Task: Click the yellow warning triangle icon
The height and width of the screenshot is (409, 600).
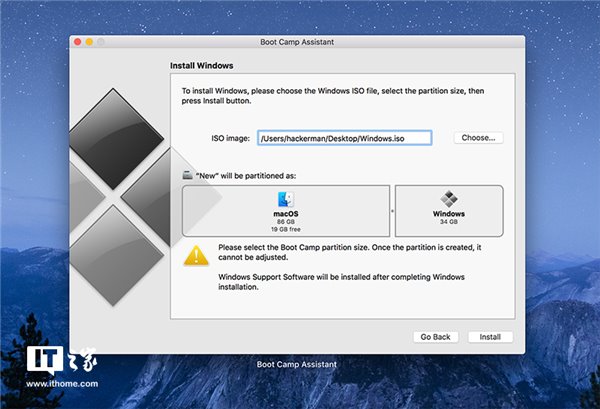Action: coord(196,256)
